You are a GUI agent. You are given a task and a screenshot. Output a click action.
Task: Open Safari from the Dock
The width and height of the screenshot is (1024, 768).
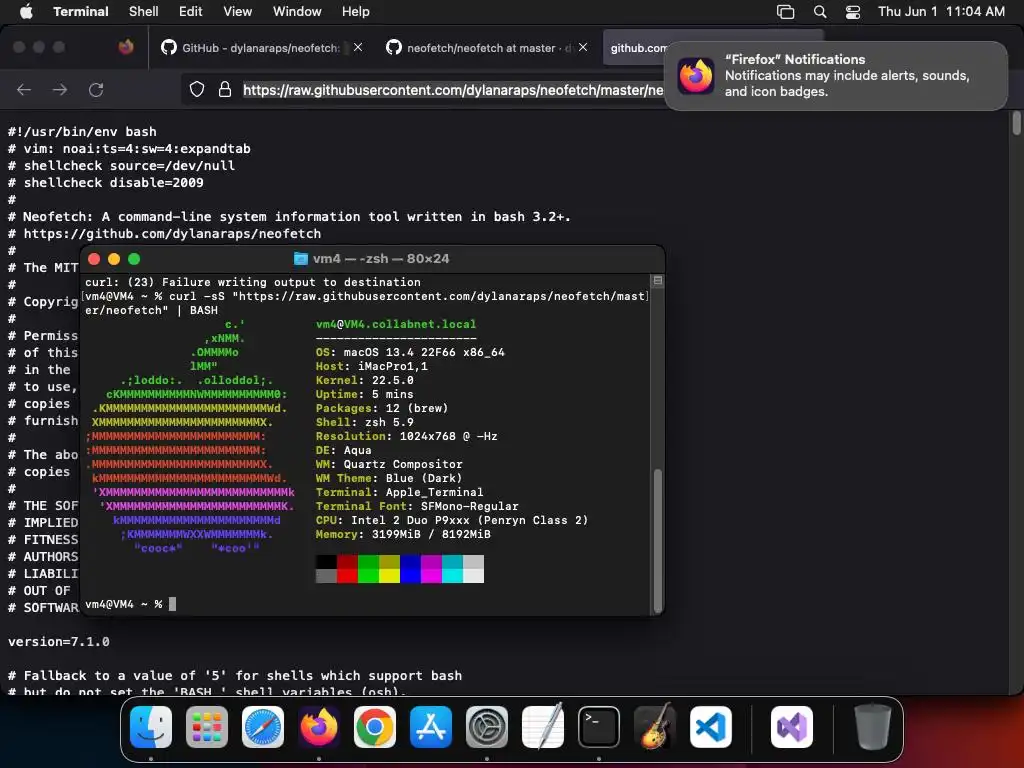pos(263,727)
